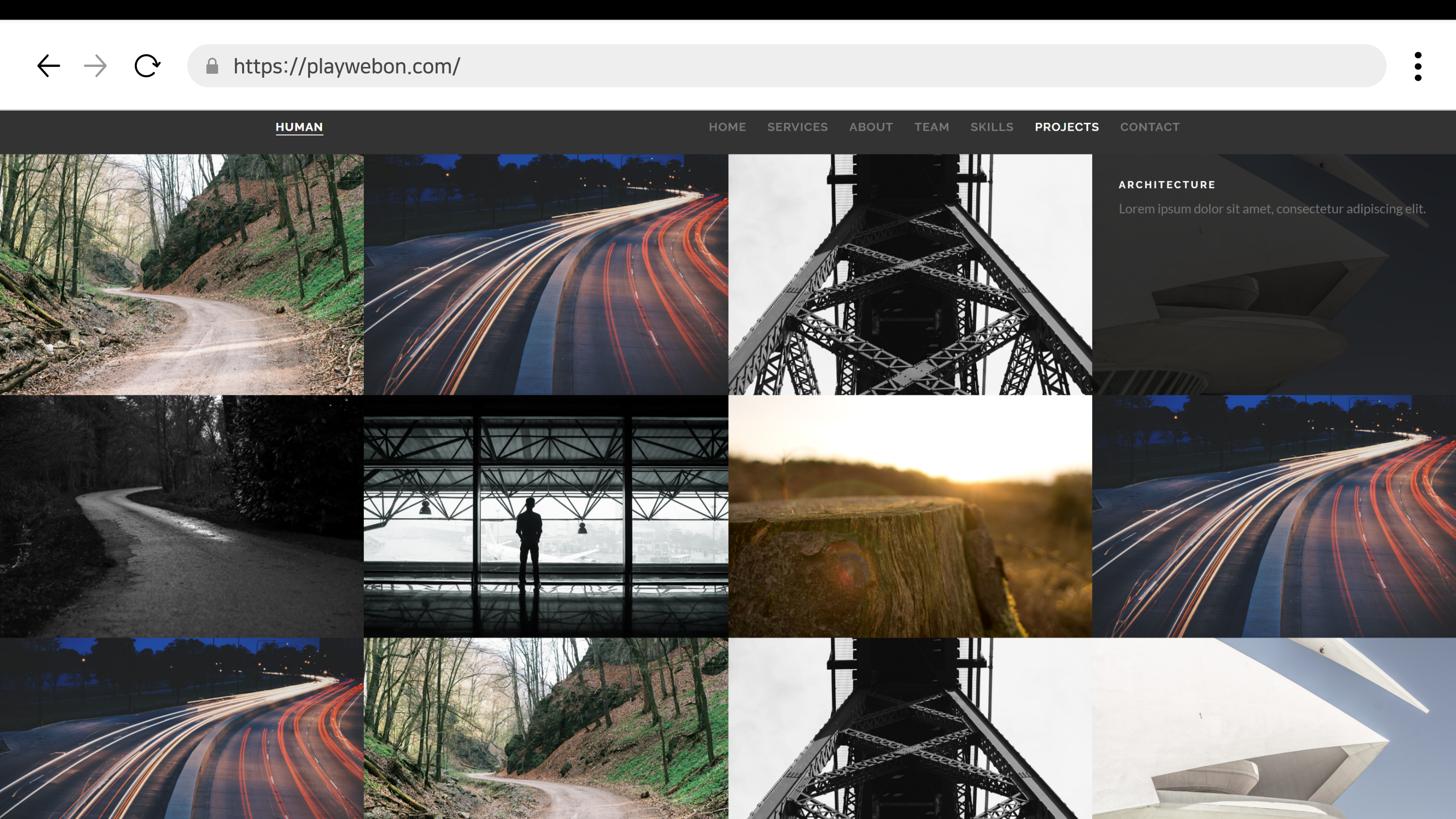Viewport: 1456px width, 819px height.
Task: Reload the page with refresh icon
Action: coord(147,66)
